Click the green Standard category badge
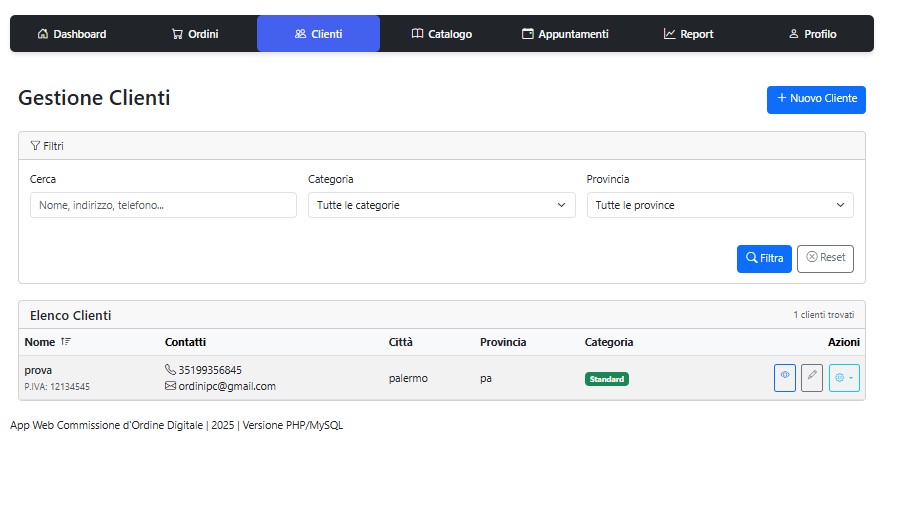Viewport: 919px width, 525px height. tap(606, 379)
